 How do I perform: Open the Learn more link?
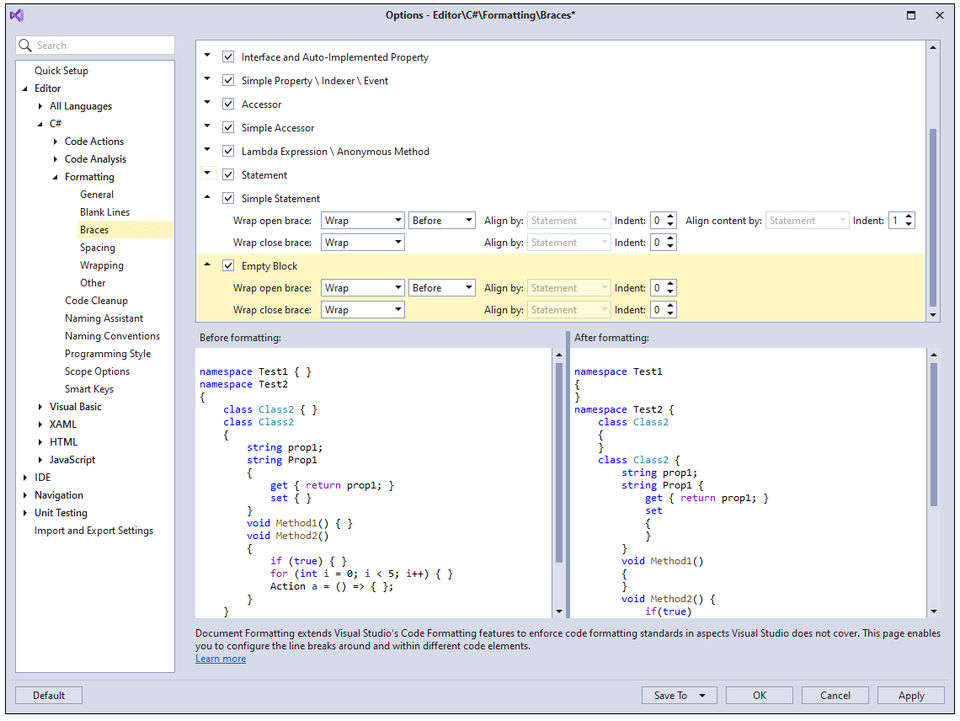pyautogui.click(x=220, y=659)
